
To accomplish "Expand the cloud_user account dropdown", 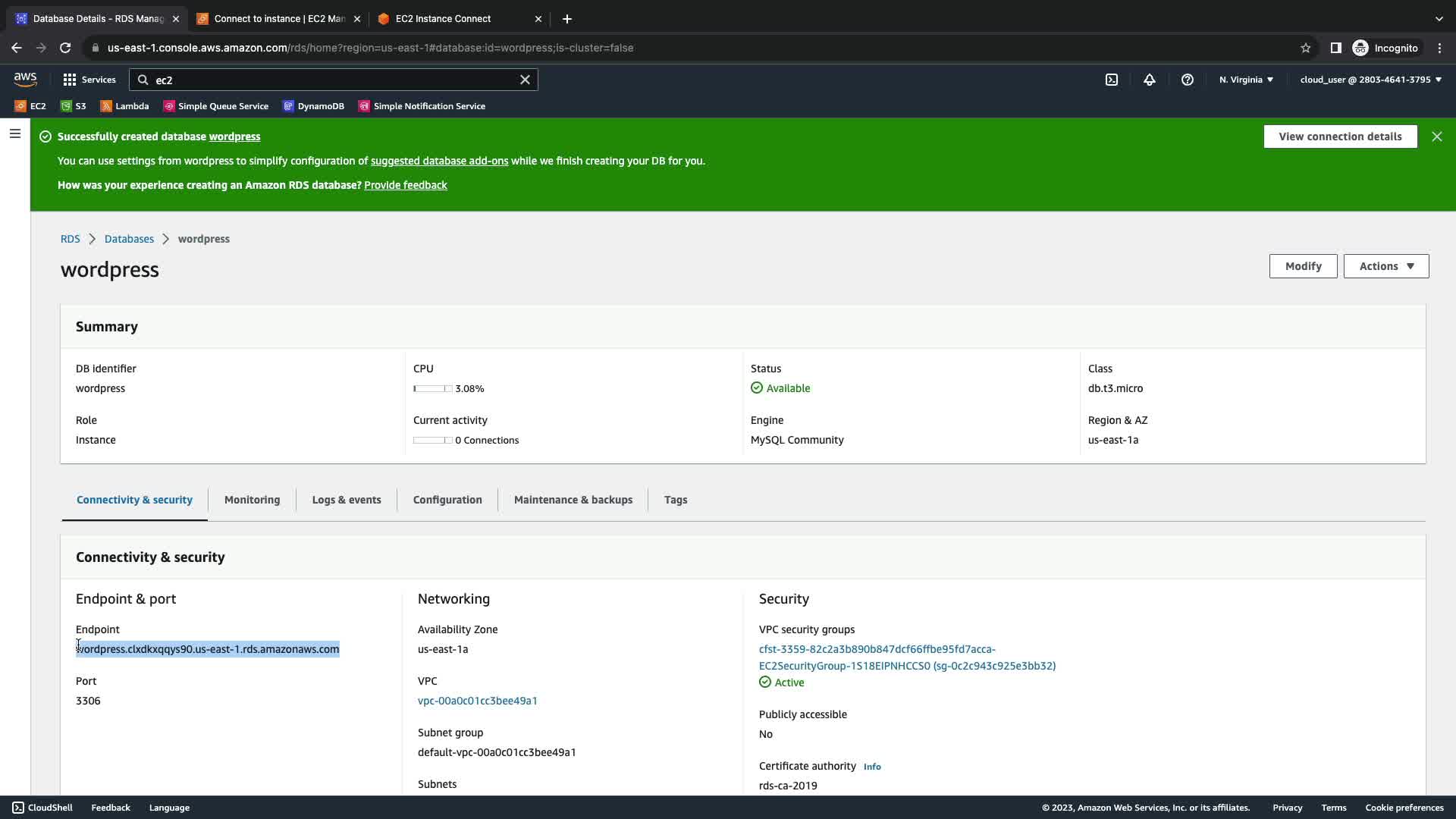I will pyautogui.click(x=1370, y=80).
